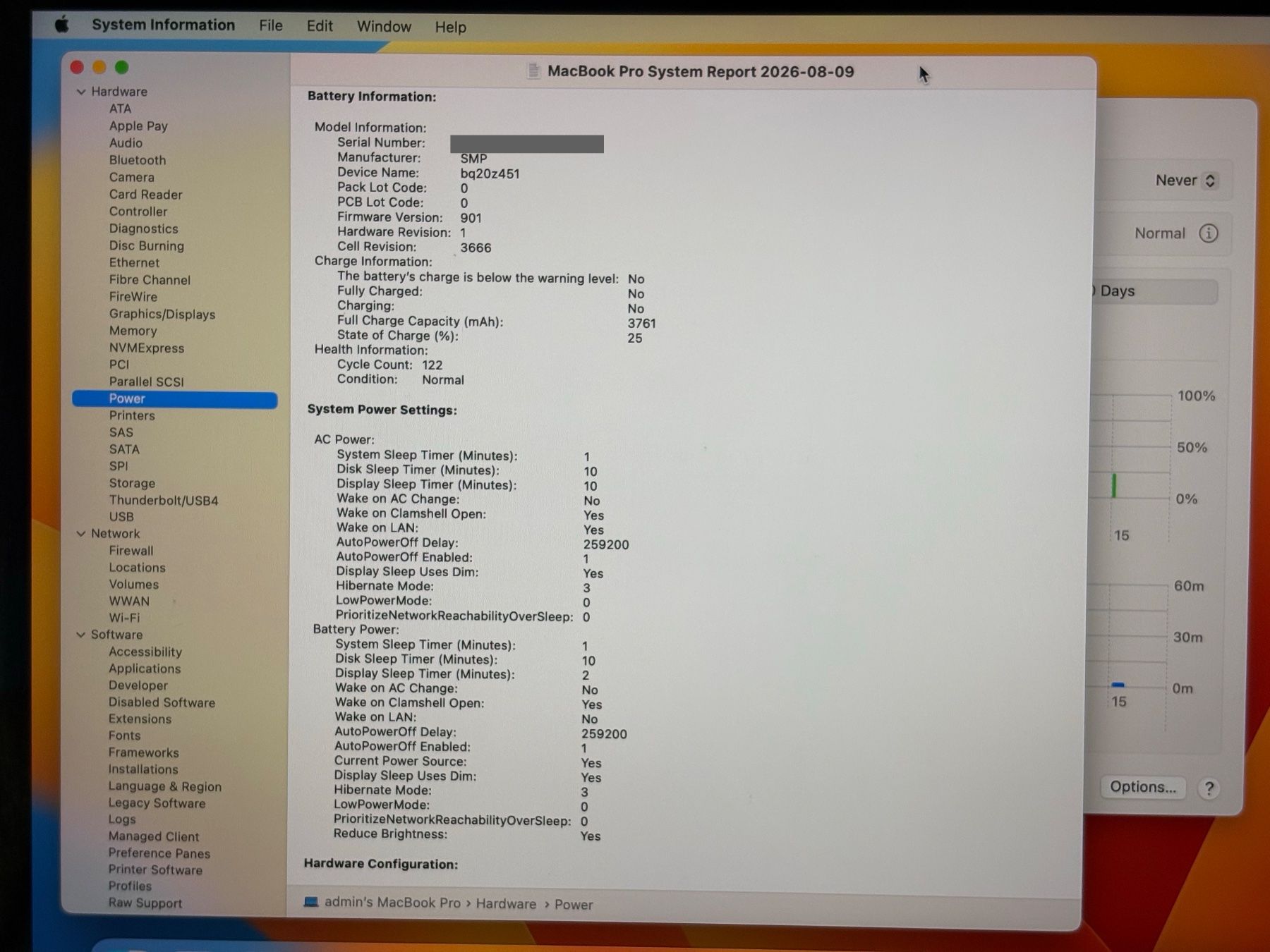
Task: Select Printers in the sidebar
Action: [x=132, y=415]
